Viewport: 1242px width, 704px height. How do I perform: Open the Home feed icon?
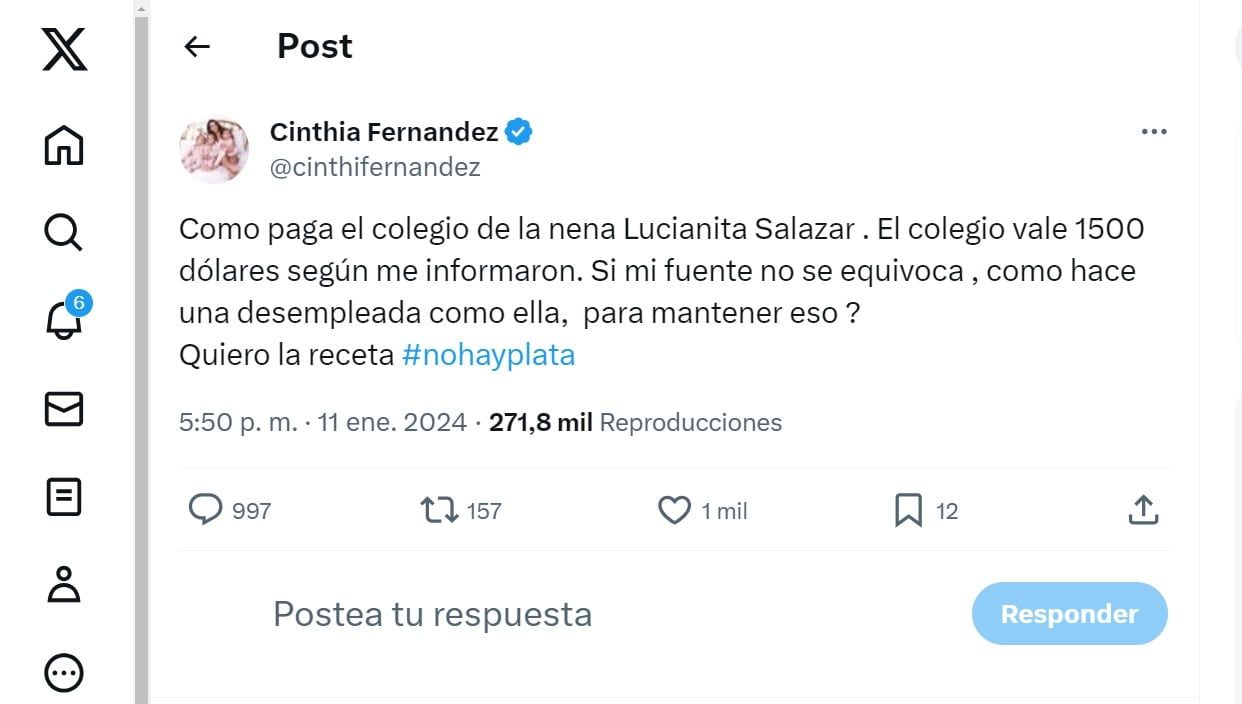coord(62,146)
